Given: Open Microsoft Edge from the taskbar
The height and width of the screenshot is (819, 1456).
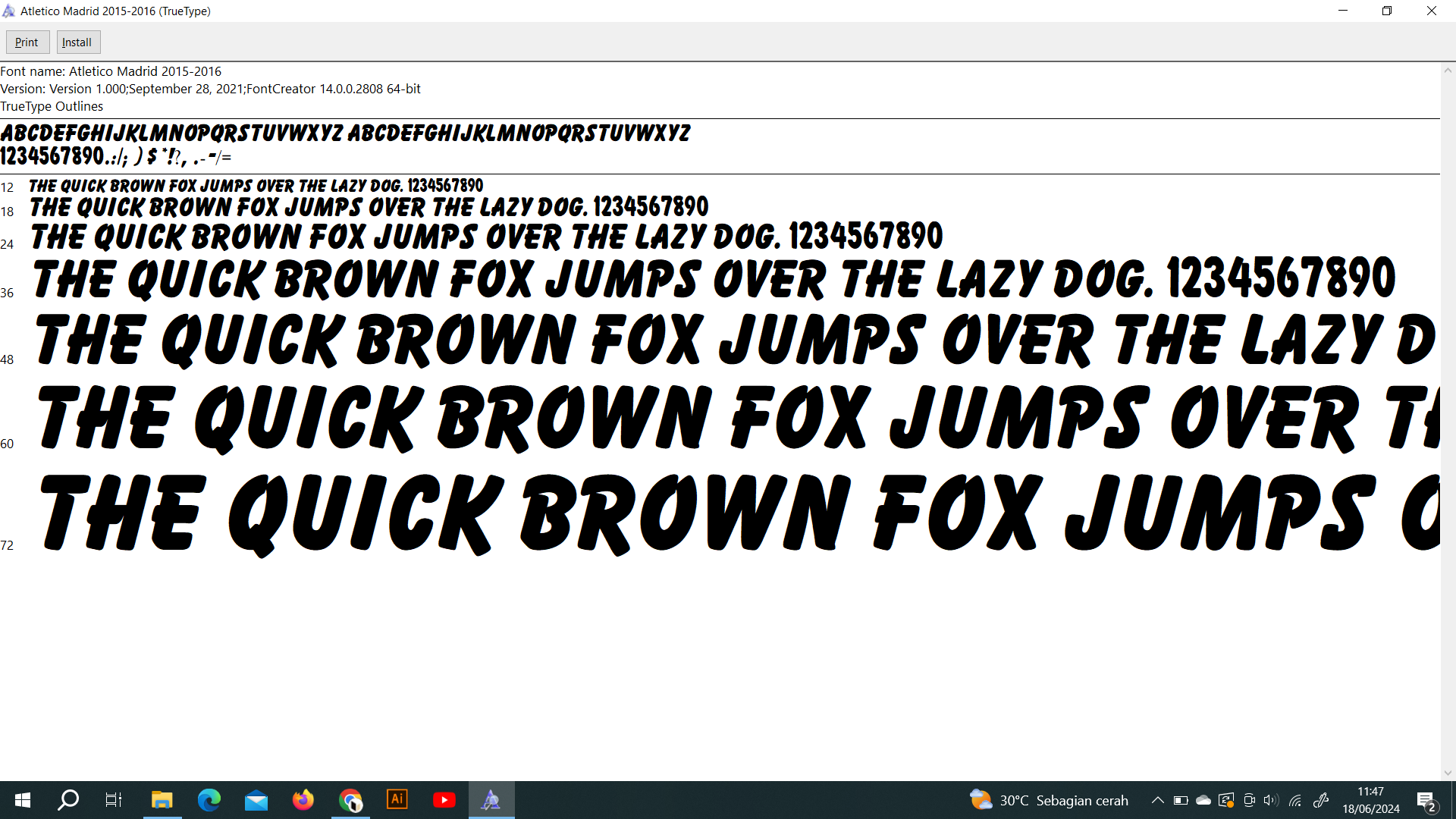Looking at the screenshot, I should tap(209, 800).
